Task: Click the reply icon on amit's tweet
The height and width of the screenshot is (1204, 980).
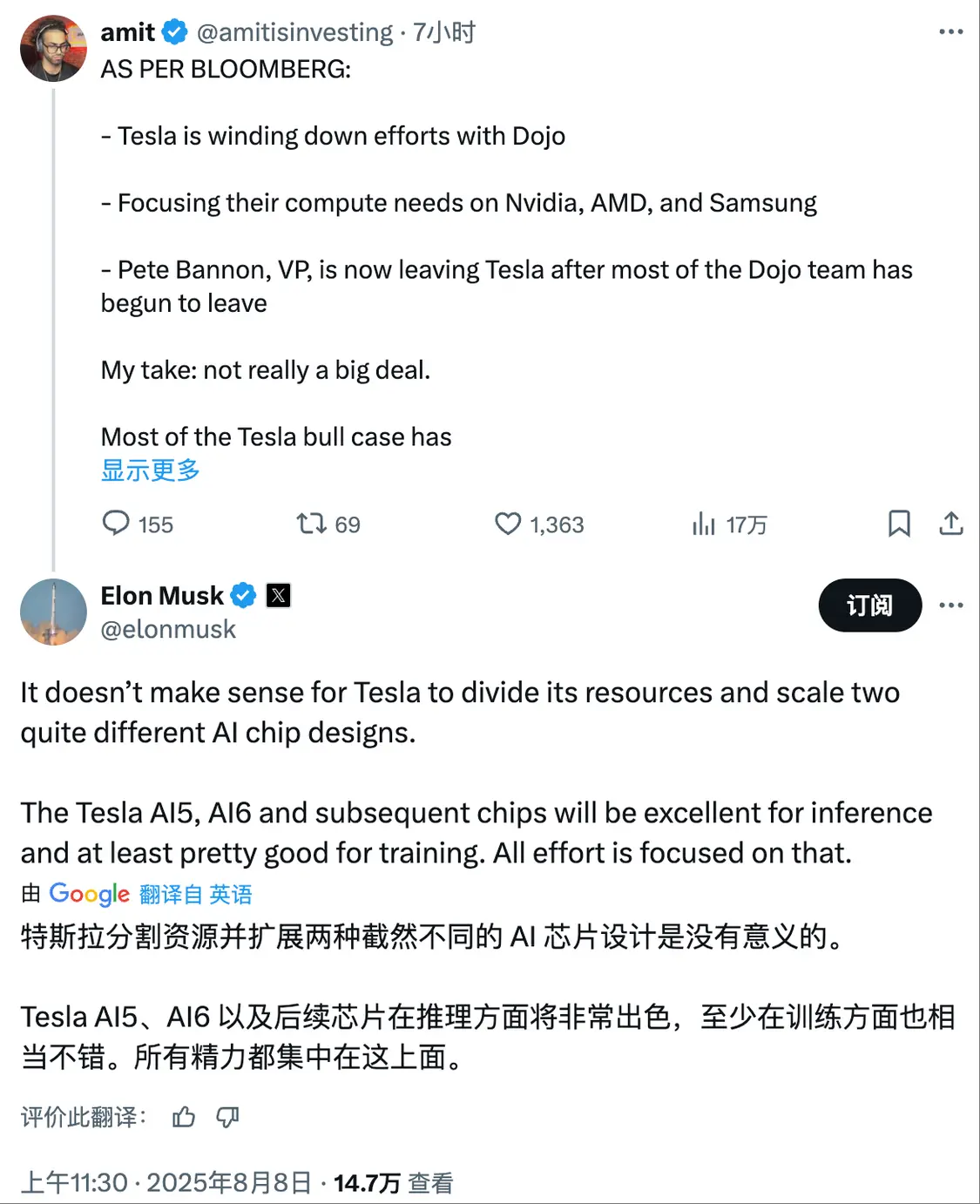Action: [x=116, y=524]
